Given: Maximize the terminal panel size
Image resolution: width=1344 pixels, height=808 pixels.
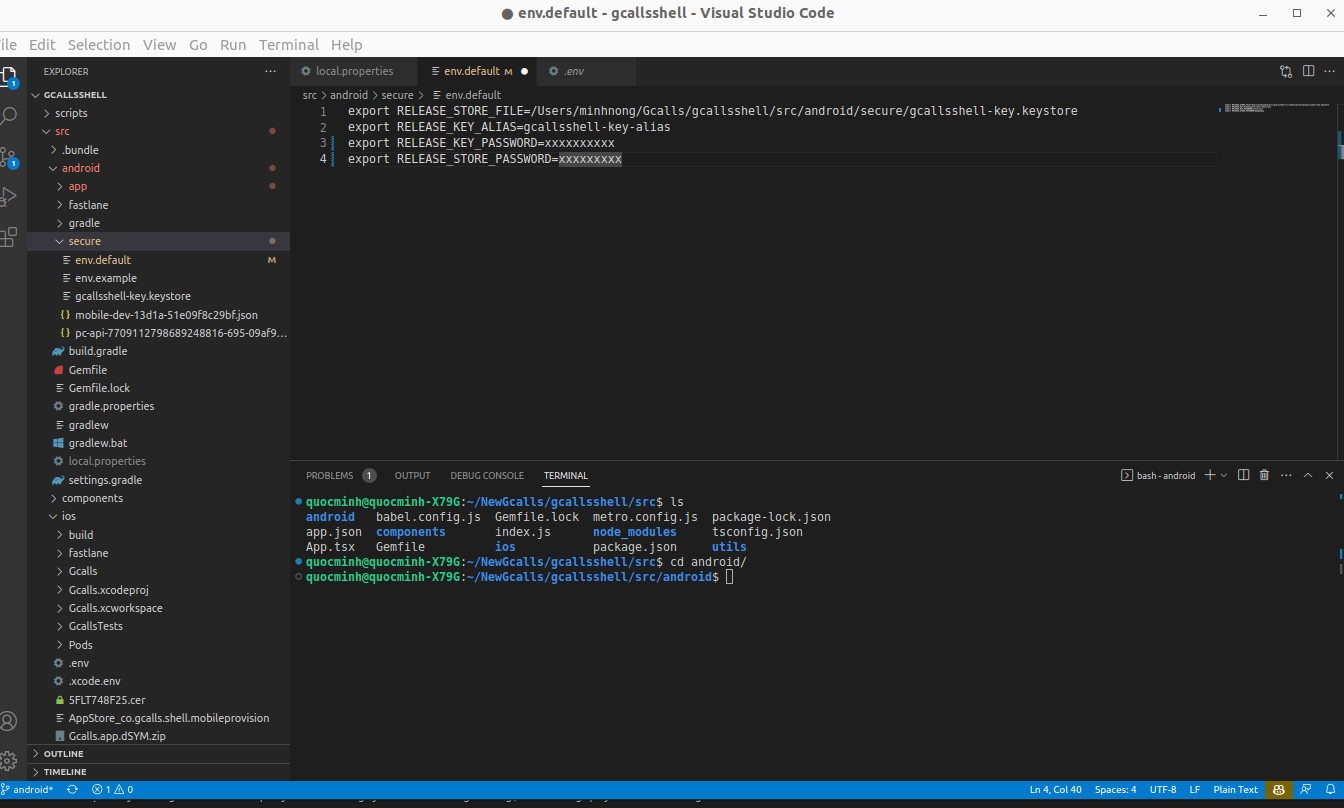Looking at the screenshot, I should point(1308,476).
